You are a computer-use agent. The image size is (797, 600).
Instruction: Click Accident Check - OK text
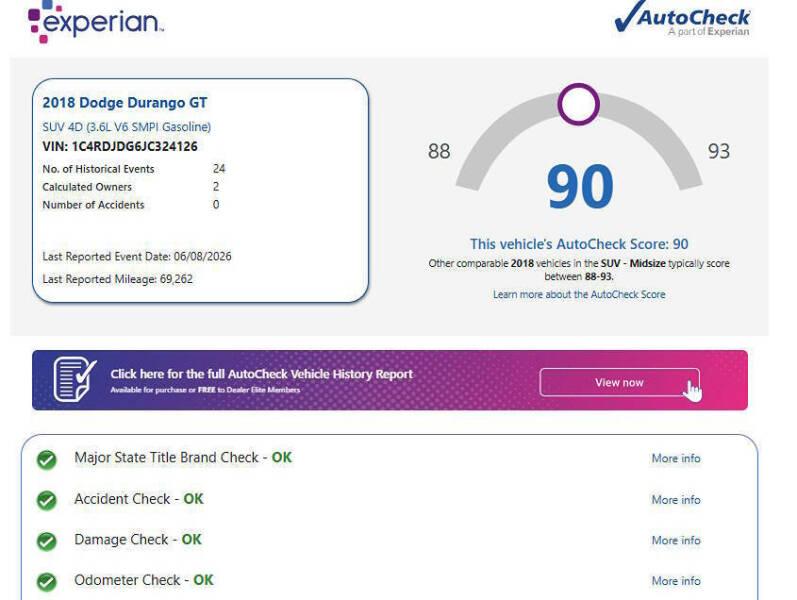pyautogui.click(x=139, y=499)
